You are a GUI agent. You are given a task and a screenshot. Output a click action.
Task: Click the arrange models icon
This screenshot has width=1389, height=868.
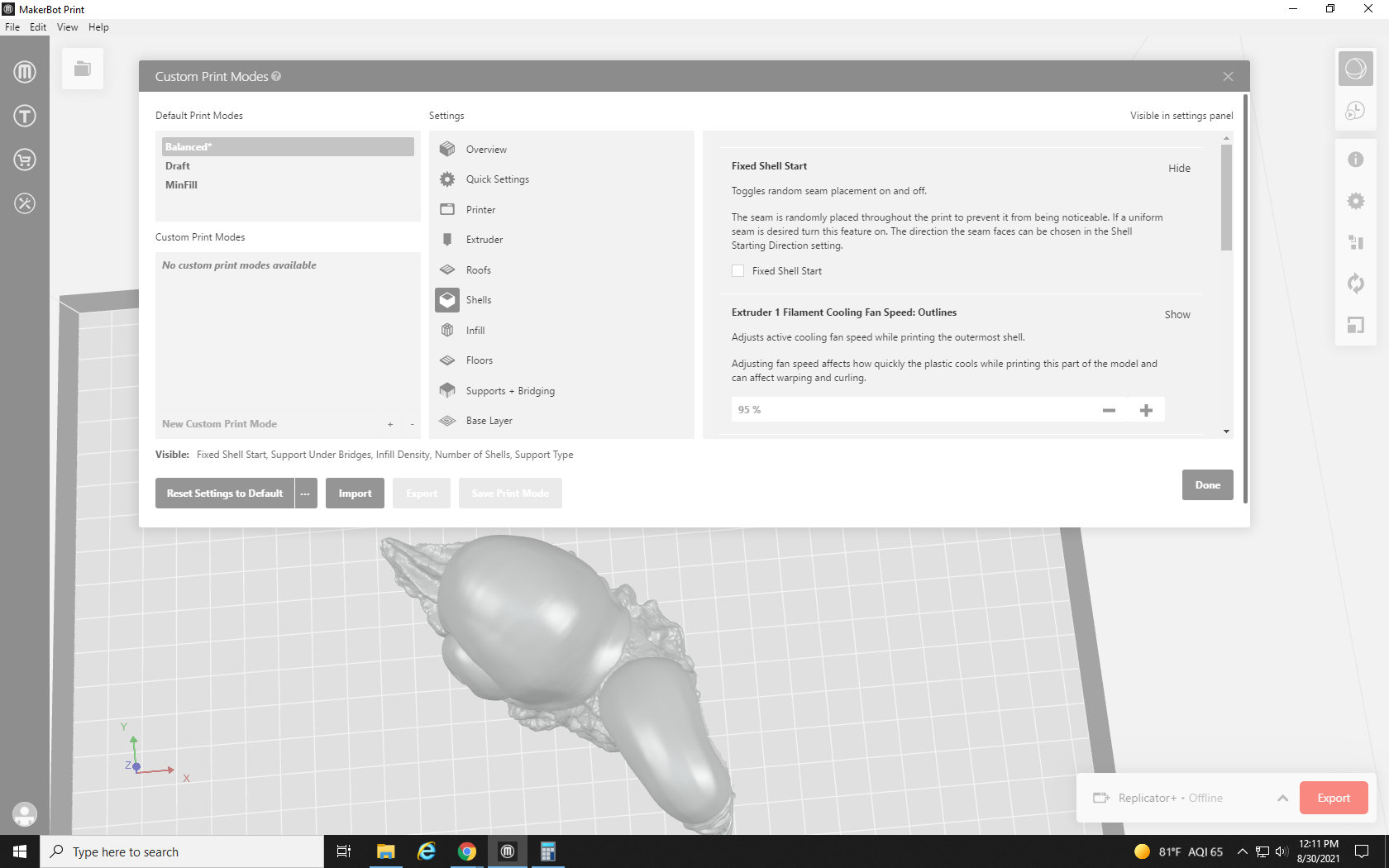(1355, 242)
